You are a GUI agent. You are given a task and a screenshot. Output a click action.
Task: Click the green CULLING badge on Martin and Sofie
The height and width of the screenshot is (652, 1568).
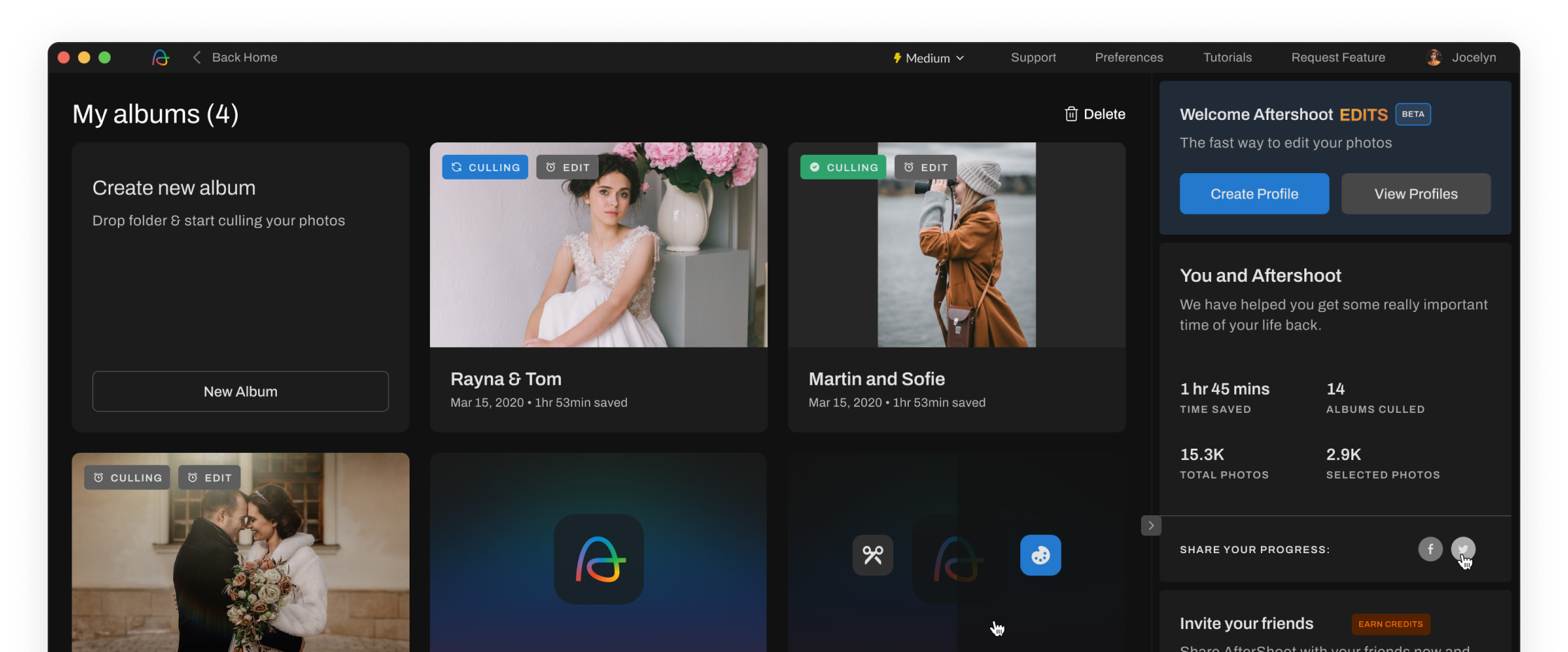843,167
